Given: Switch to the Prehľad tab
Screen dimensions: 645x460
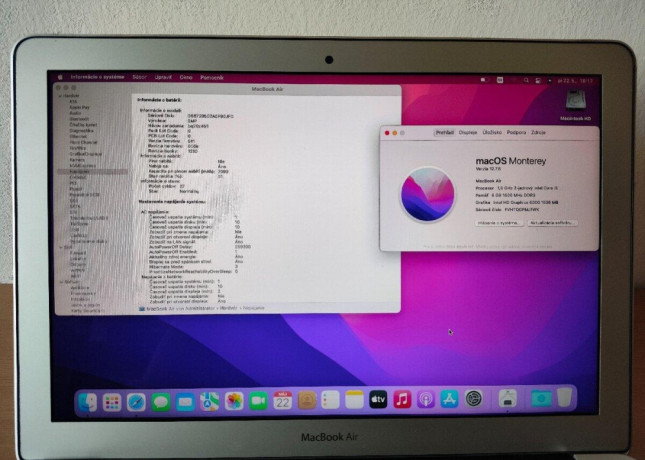Looking at the screenshot, I should pyautogui.click(x=445, y=132).
